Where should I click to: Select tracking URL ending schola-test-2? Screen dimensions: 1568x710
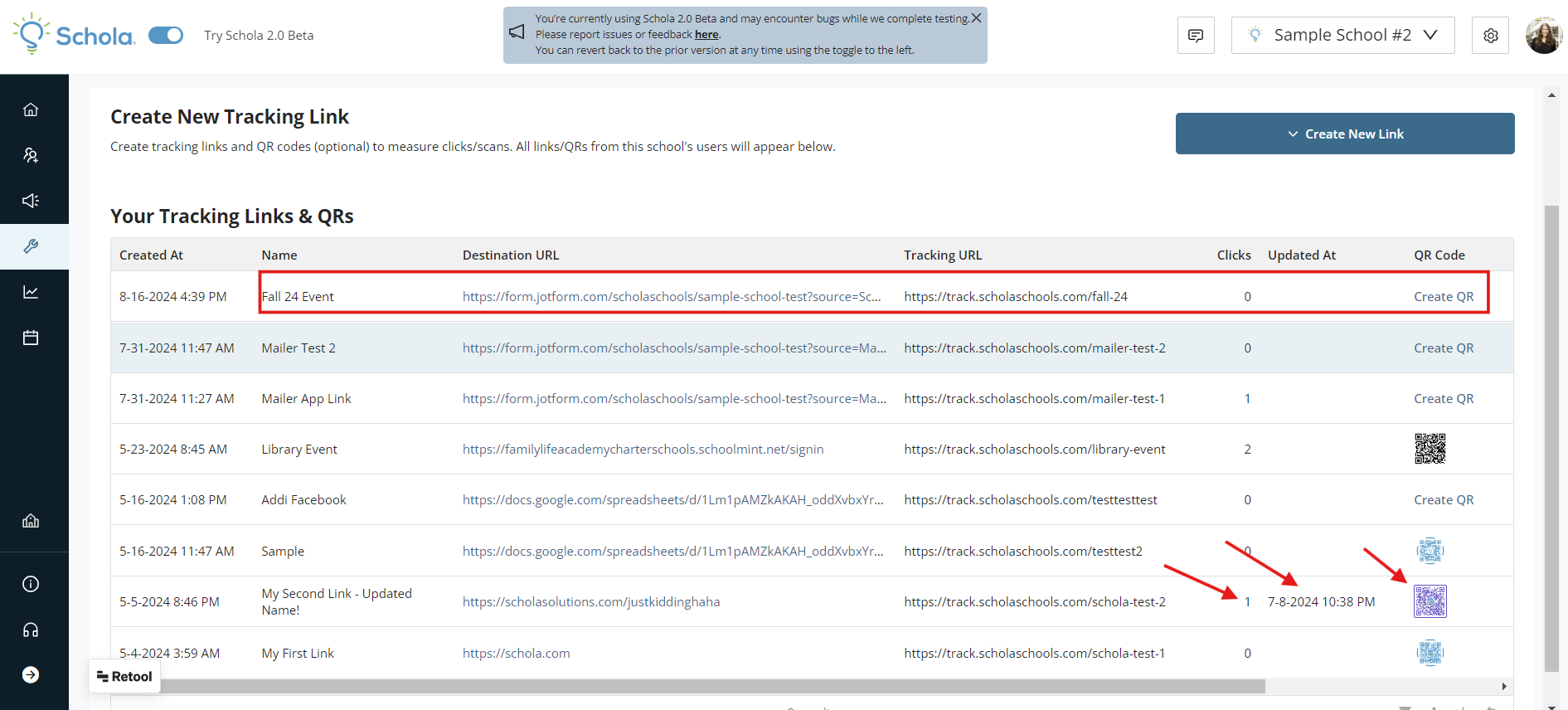[x=1035, y=602]
